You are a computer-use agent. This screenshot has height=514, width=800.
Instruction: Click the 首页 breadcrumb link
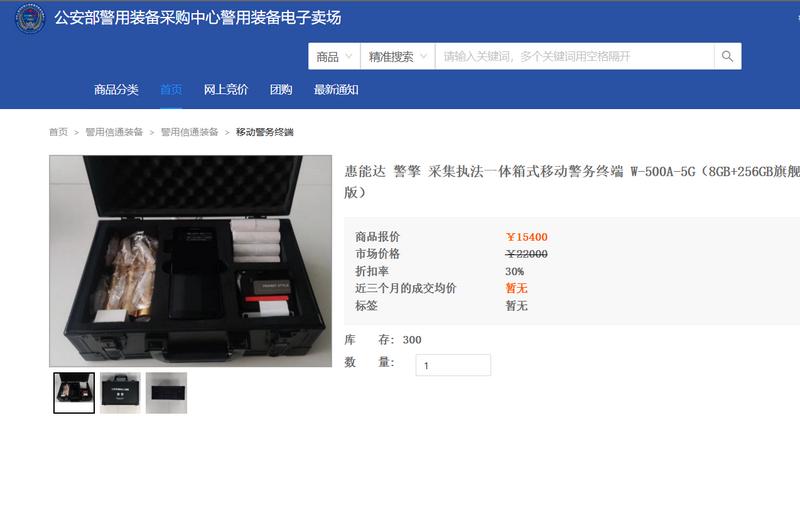[58, 132]
